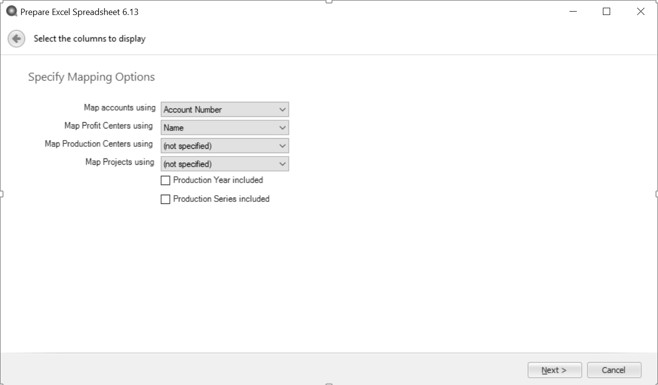Tick Production Series included checkbox
This screenshot has height=385, width=658.
[165, 199]
